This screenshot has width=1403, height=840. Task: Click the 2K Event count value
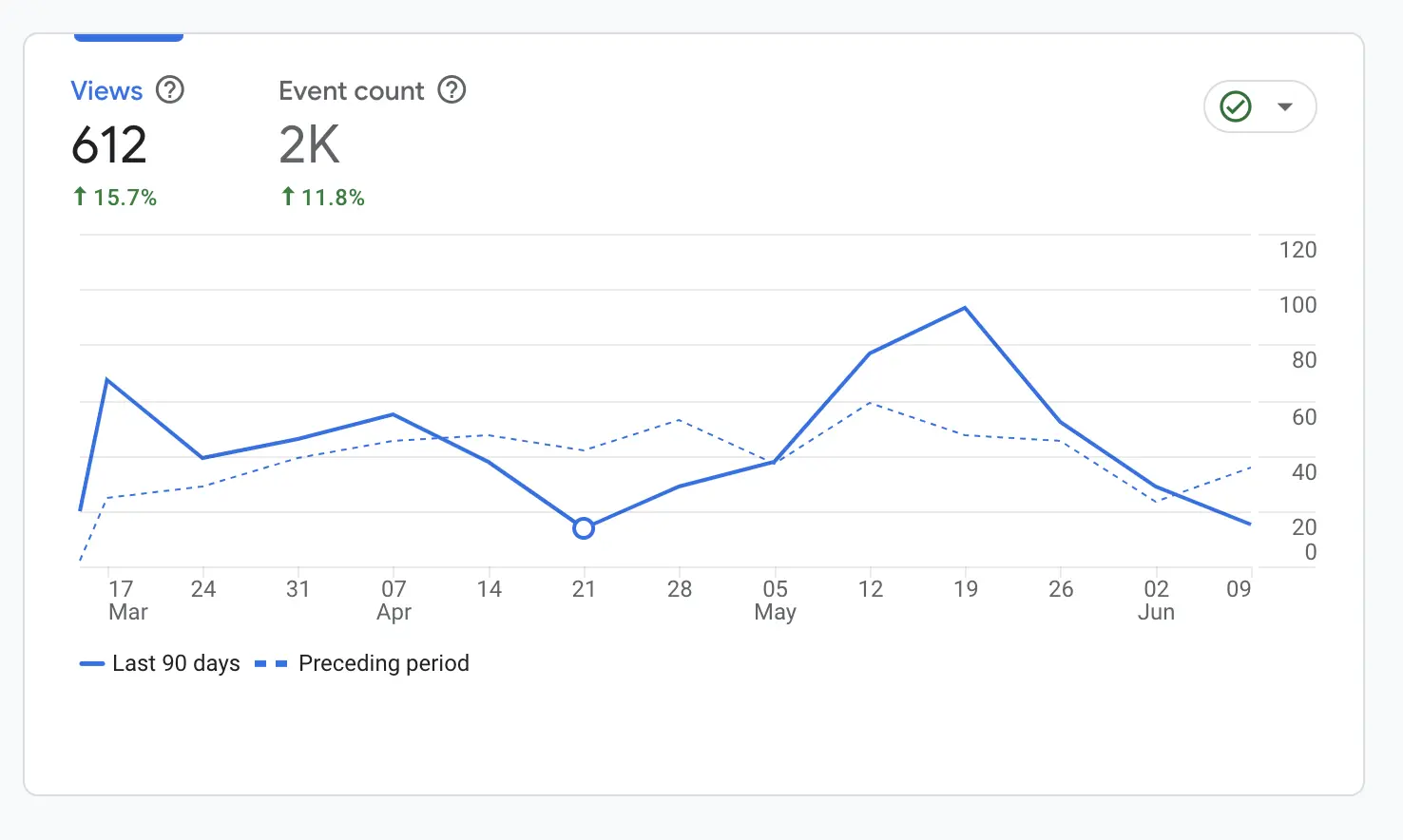point(308,144)
